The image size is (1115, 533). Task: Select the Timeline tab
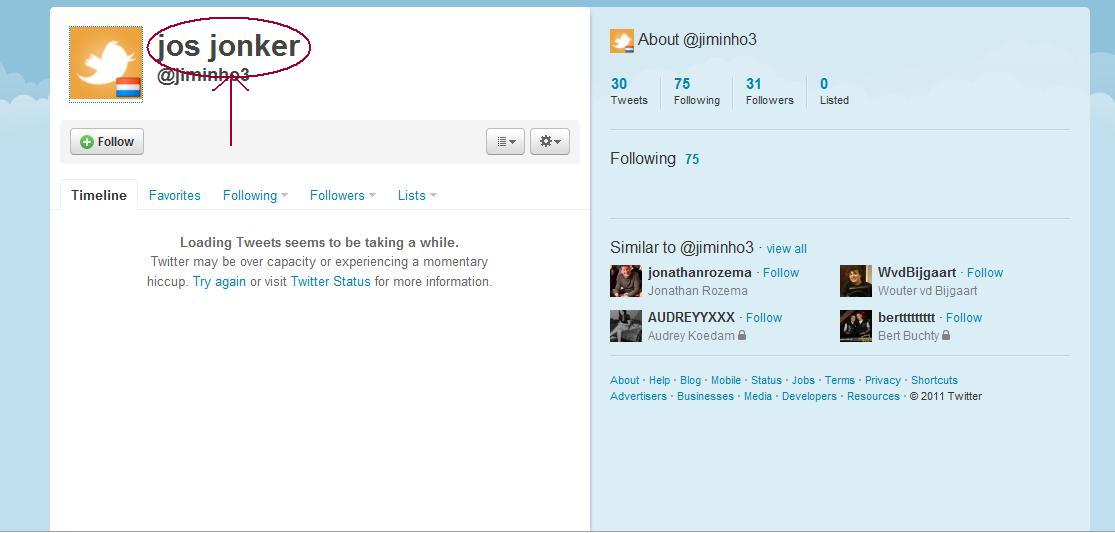(x=99, y=195)
